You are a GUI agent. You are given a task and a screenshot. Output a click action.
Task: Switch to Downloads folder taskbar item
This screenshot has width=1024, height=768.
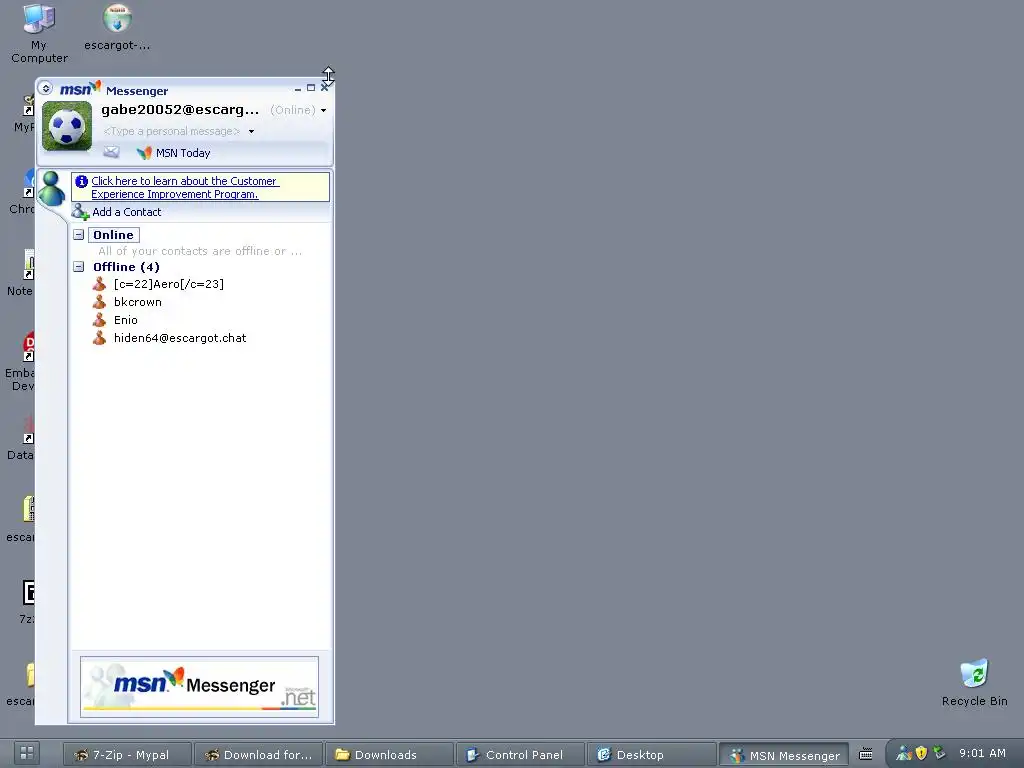click(389, 755)
